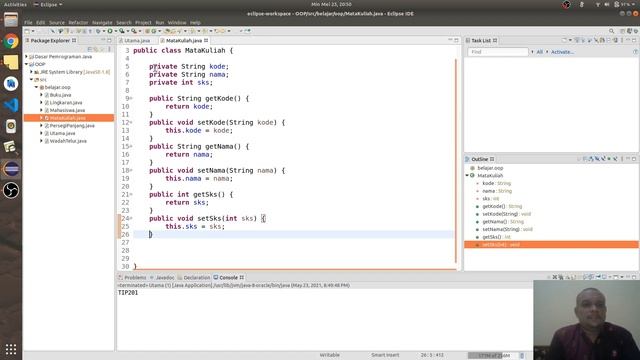Image resolution: width=640 pixels, height=360 pixels.
Task: Collapse the belajar.oop package
Action: (x=36, y=87)
